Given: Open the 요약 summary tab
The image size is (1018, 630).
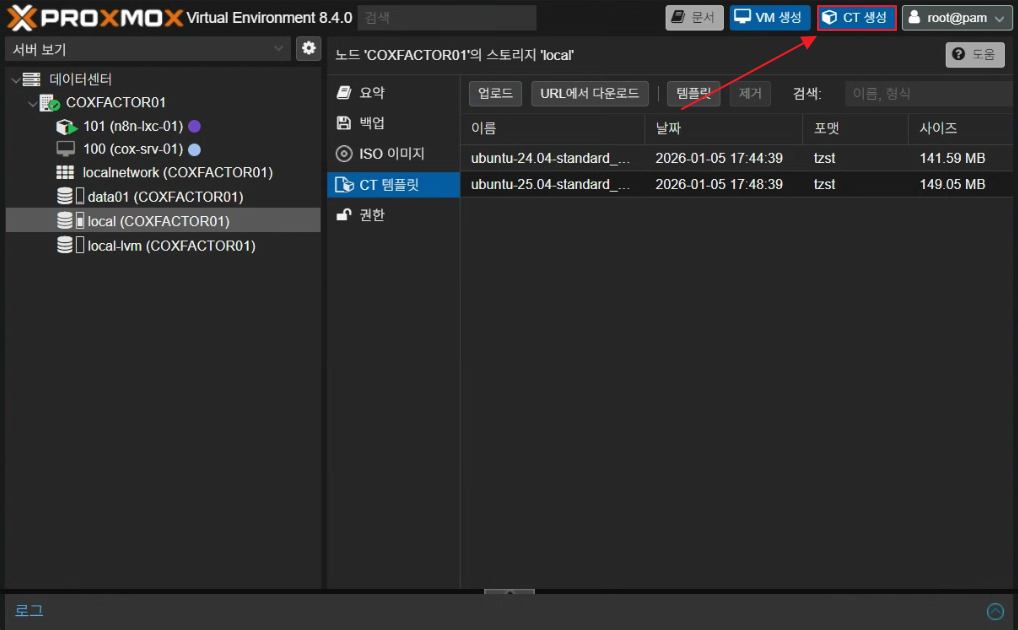Looking at the screenshot, I should [x=393, y=92].
